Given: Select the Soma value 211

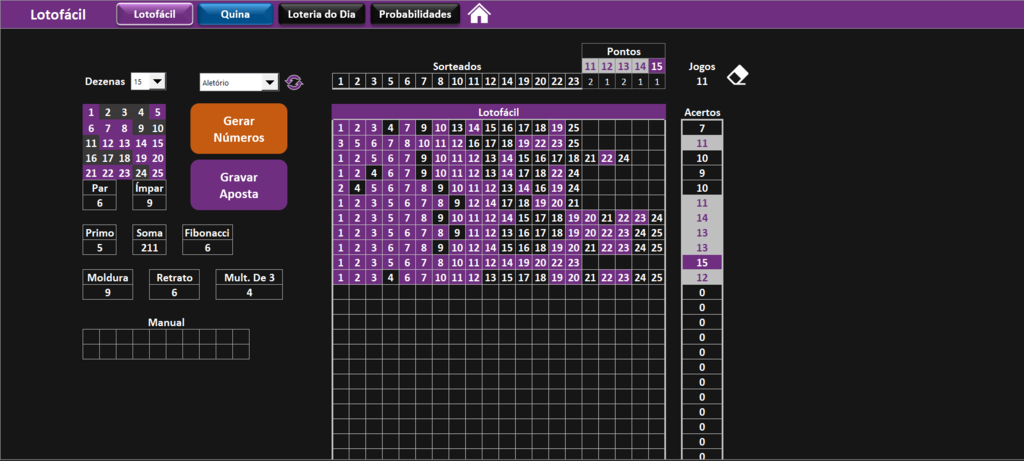Looking at the screenshot, I should tap(150, 247).
